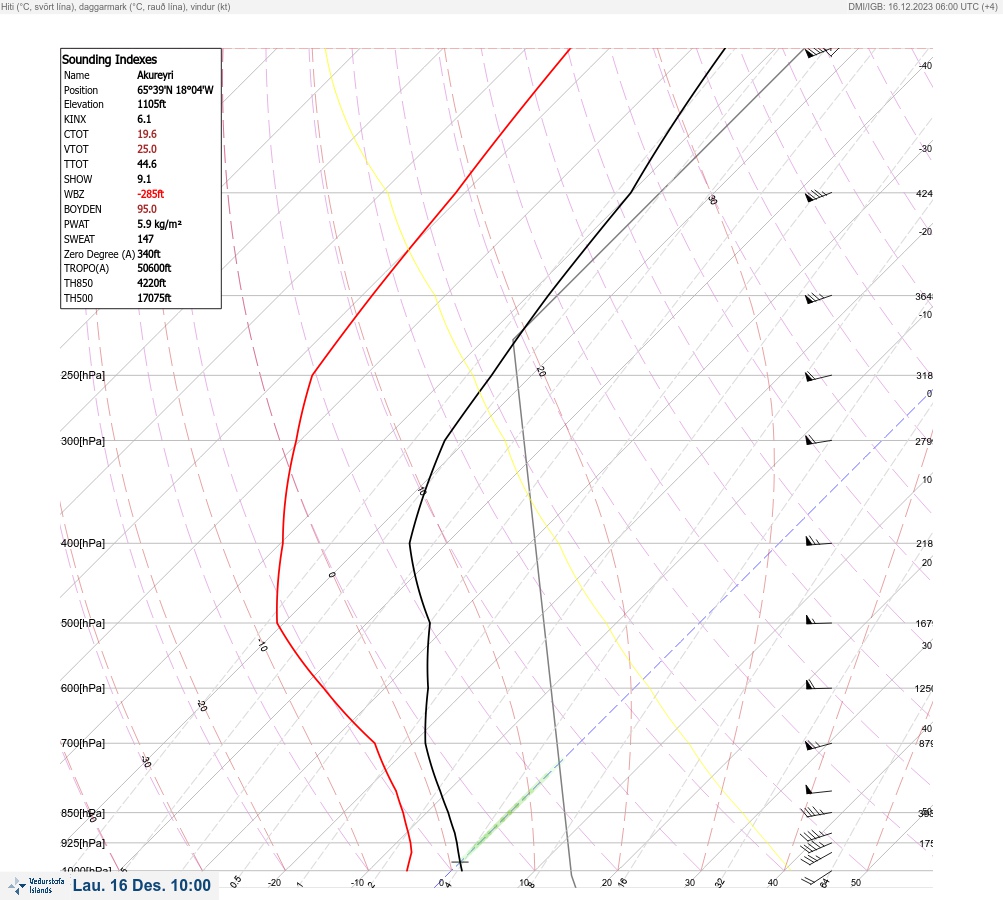Click the 'BOYDEN' index label
Viewport: 1003px width, 900px height.
[83, 209]
